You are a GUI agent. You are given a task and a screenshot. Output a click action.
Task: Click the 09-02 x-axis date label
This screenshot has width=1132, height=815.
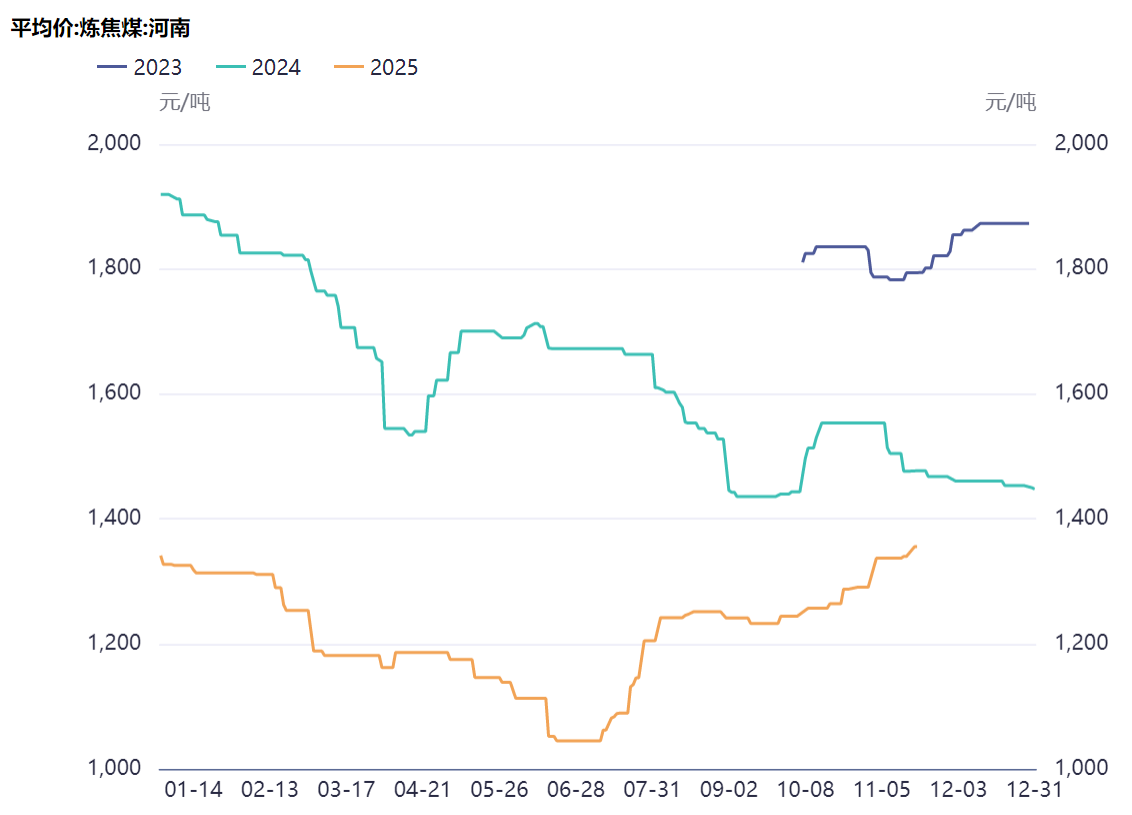[x=729, y=790]
